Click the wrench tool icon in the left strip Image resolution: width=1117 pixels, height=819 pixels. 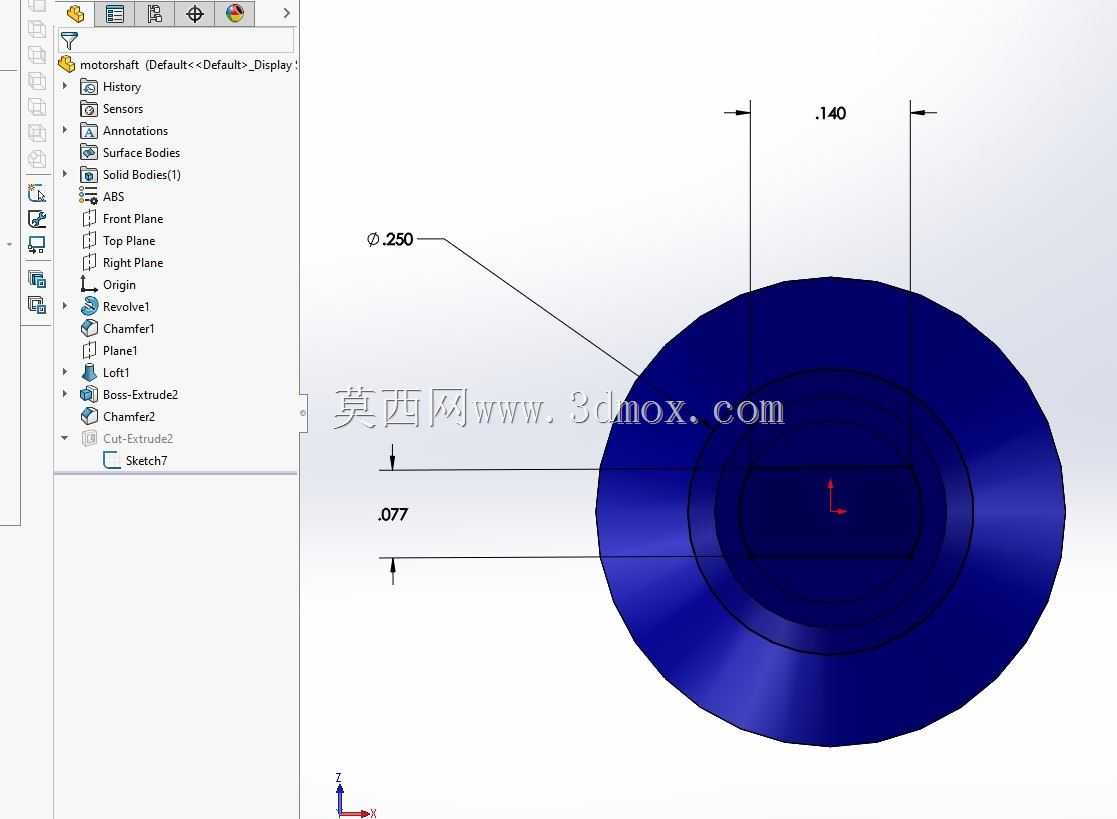point(37,219)
